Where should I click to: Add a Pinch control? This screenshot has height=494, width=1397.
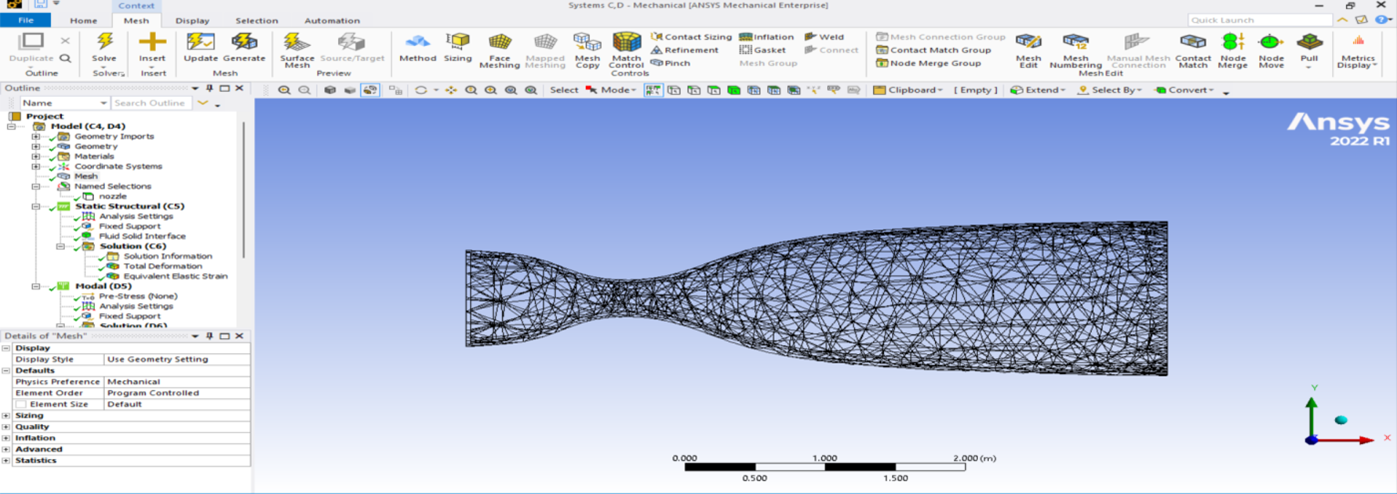coord(670,63)
